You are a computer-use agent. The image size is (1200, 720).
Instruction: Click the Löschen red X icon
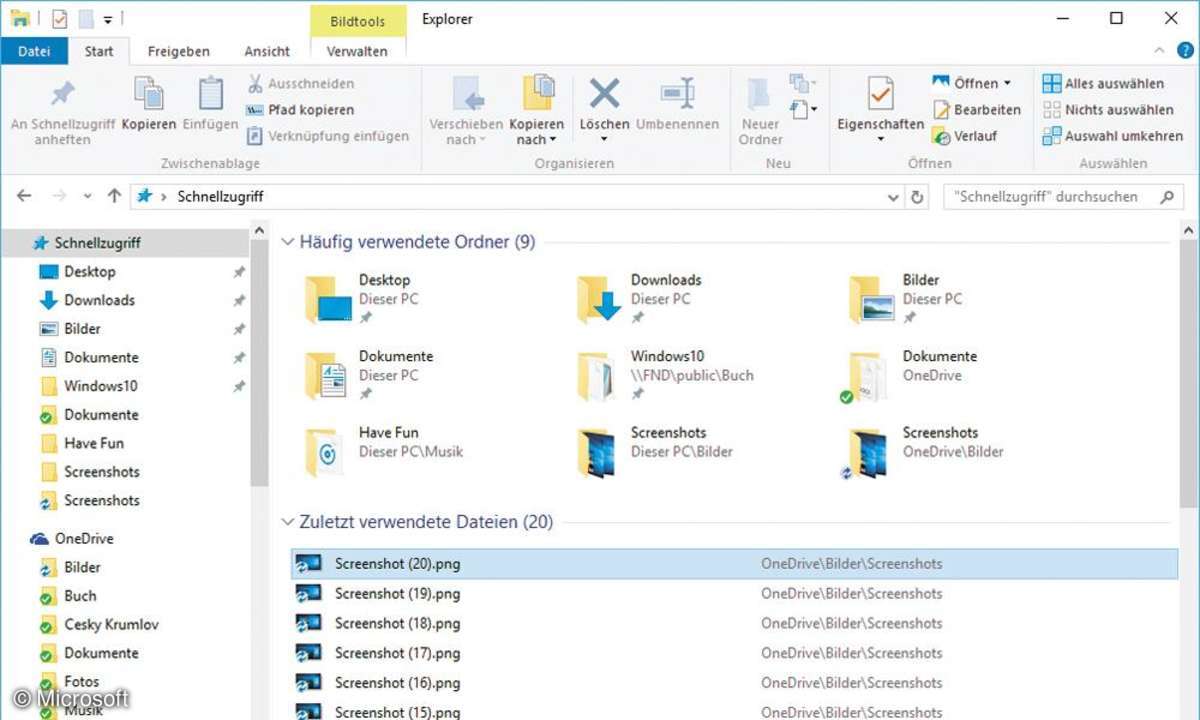tap(604, 94)
